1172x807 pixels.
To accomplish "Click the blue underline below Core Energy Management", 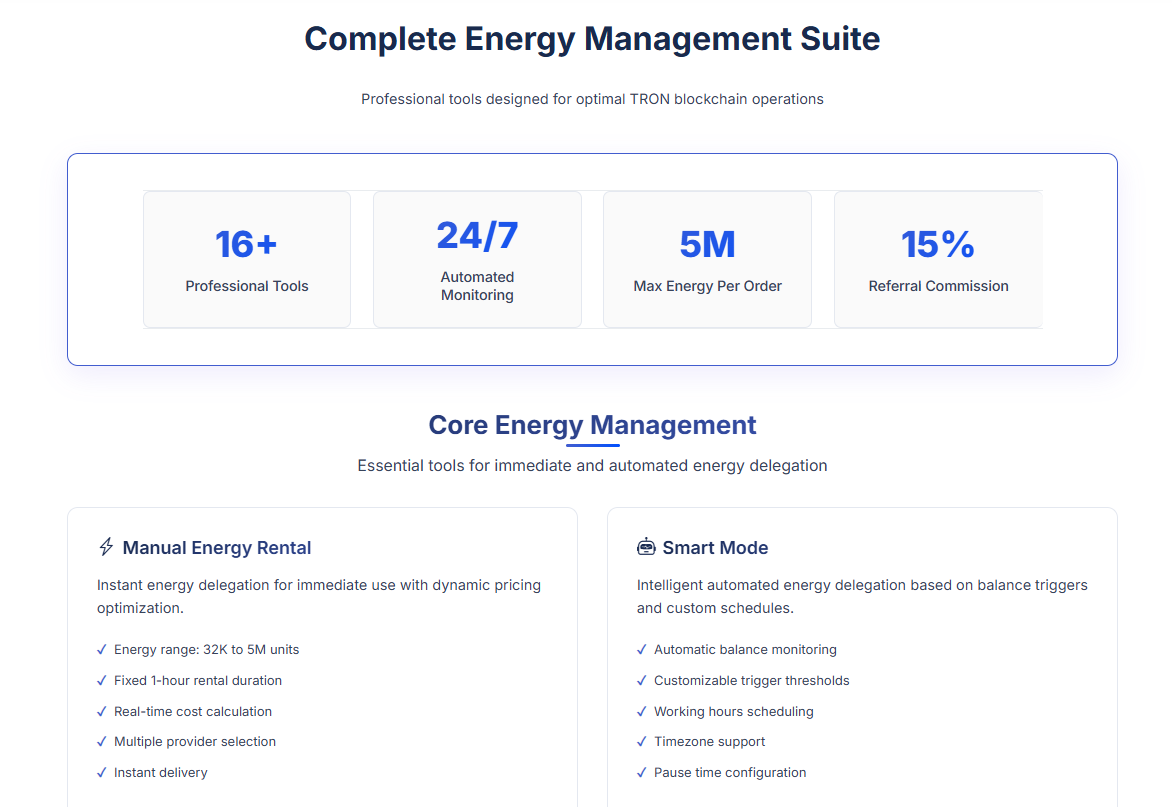I will [x=592, y=445].
